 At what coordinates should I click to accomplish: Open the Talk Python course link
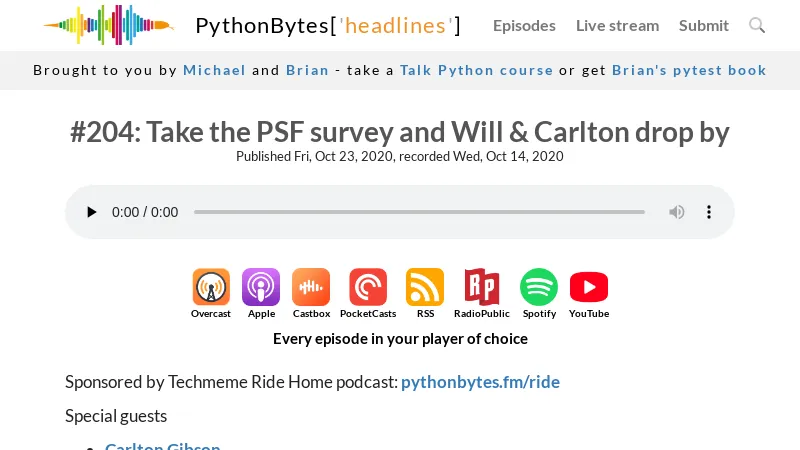(x=476, y=70)
